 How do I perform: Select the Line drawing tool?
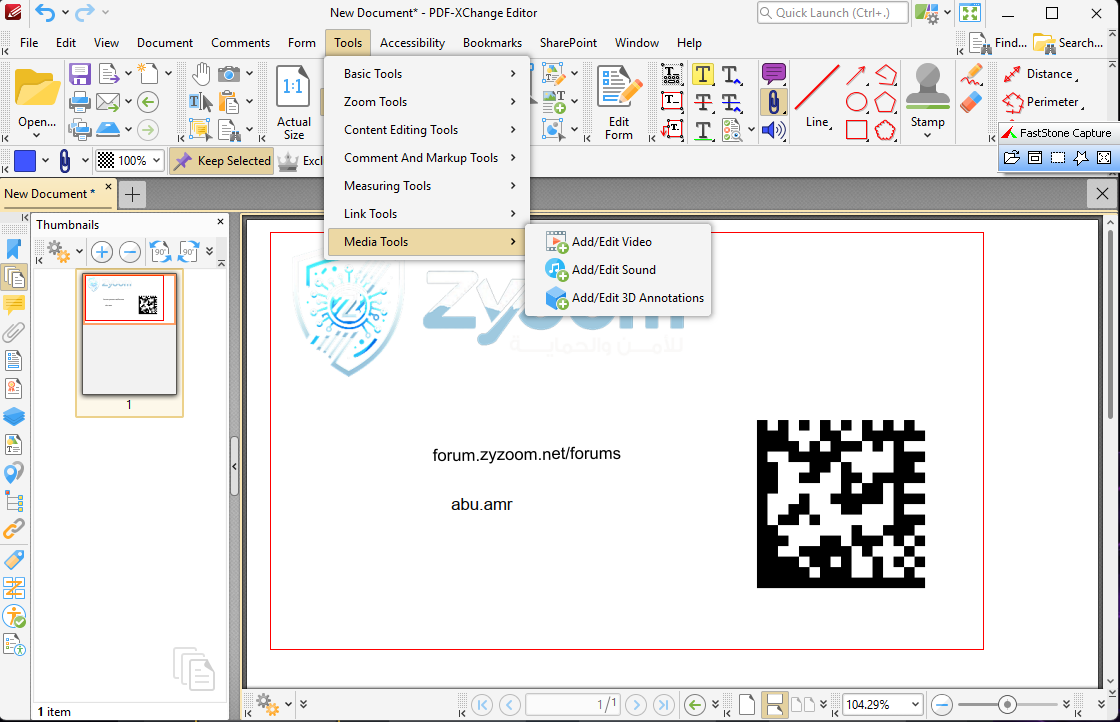coord(817,96)
